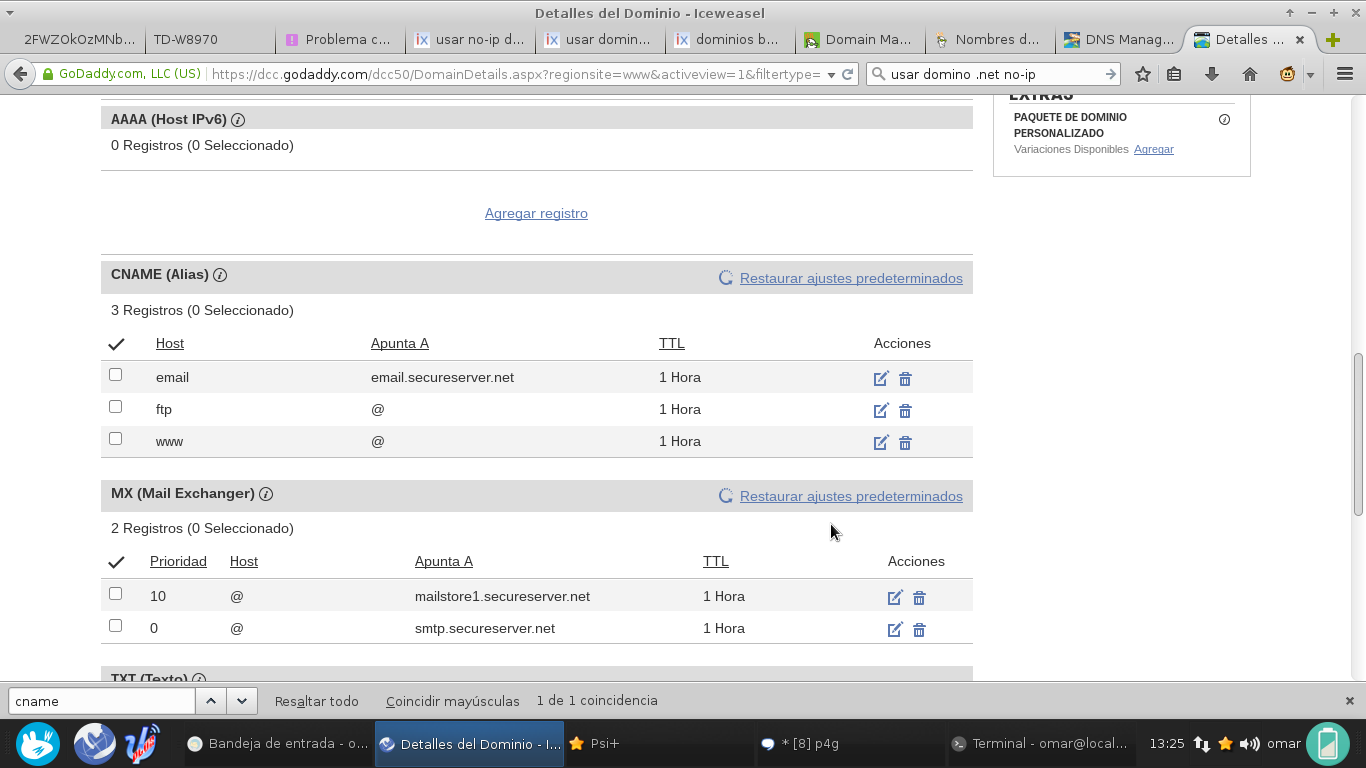Open info icon beside CNAME (Alias)
The image size is (1366, 768).
click(220, 275)
